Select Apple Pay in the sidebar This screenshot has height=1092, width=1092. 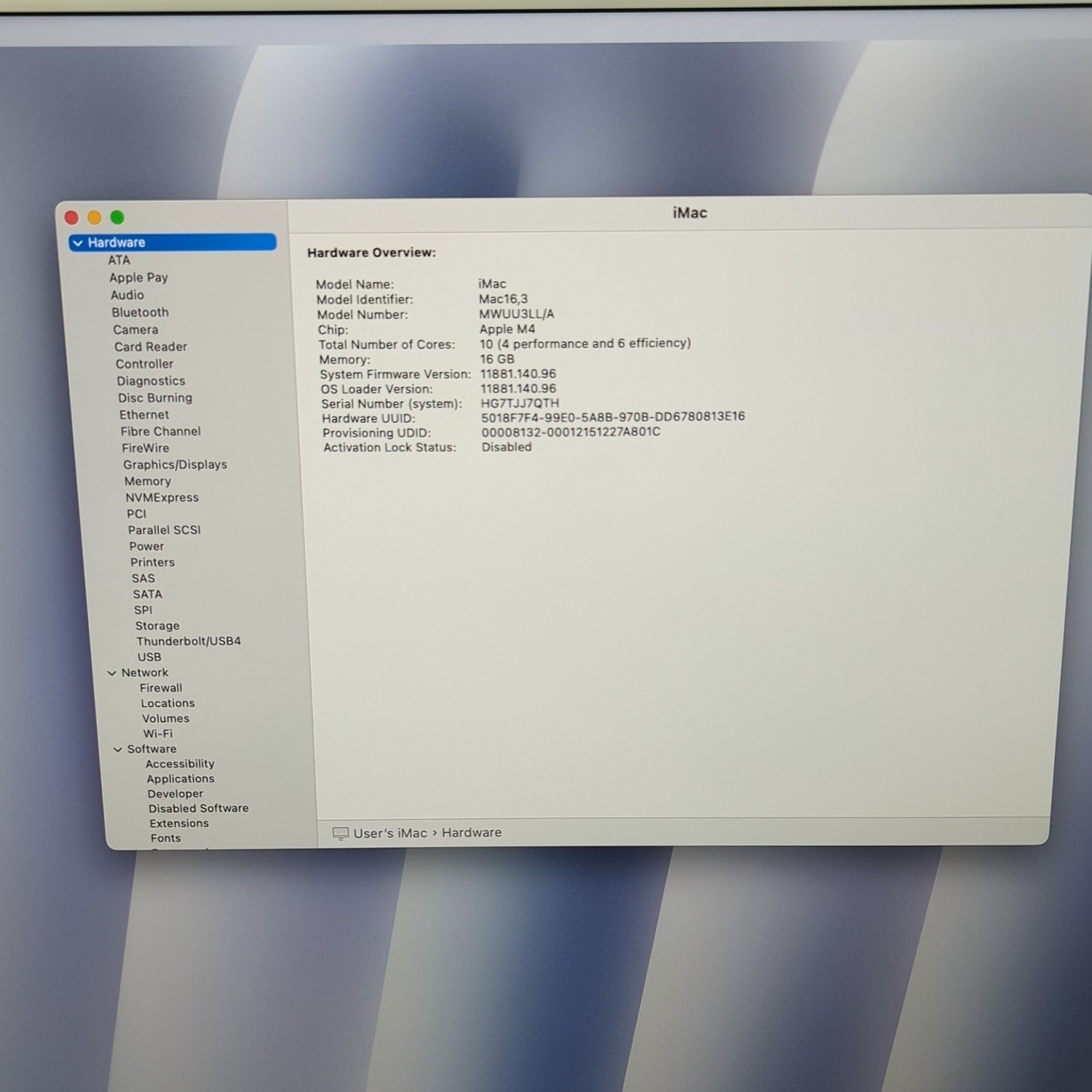tap(138, 278)
